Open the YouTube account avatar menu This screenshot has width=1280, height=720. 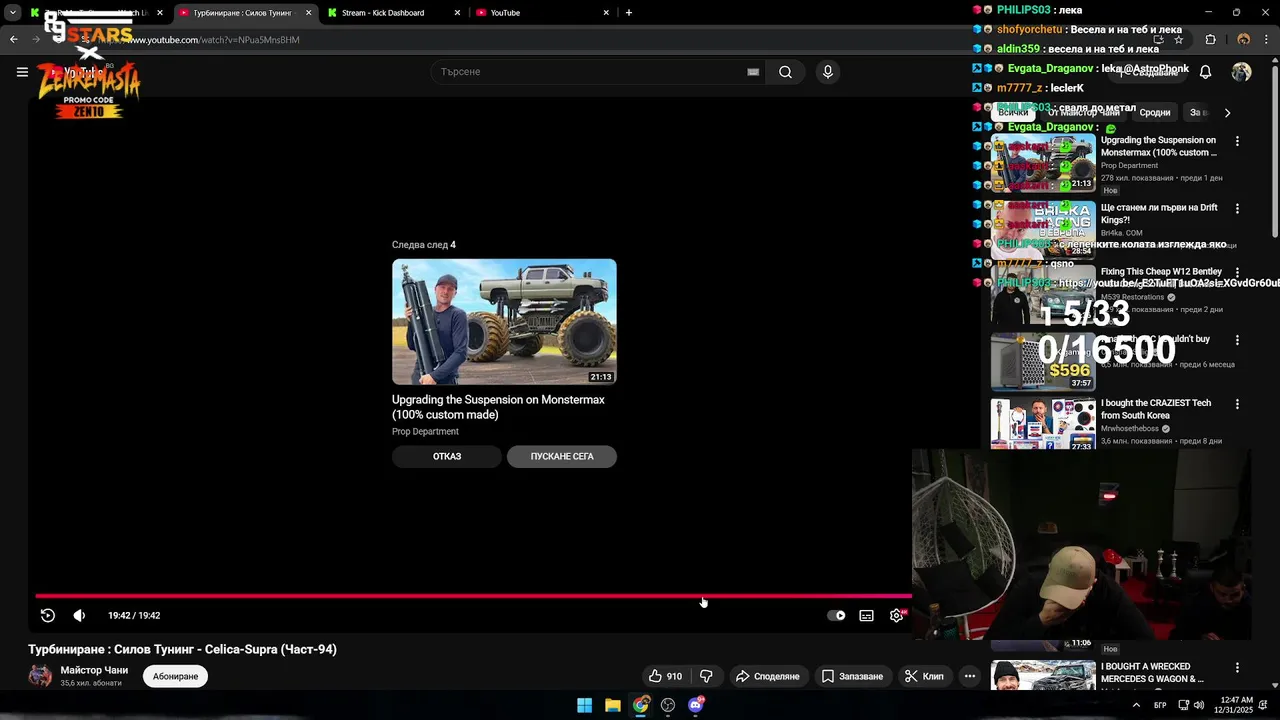(1241, 72)
